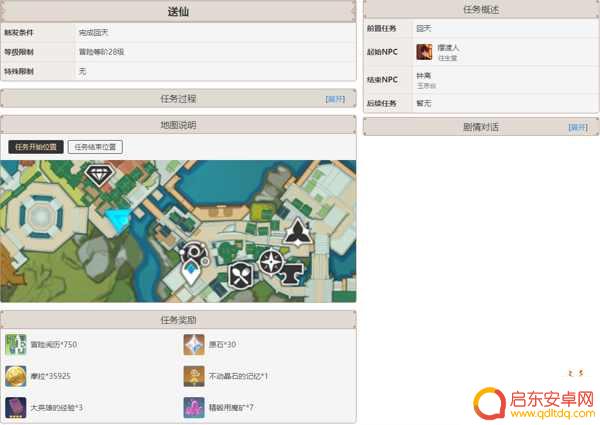This screenshot has height=425, width=600.
Task: Click the quest start location pin marker
Action: click(191, 272)
